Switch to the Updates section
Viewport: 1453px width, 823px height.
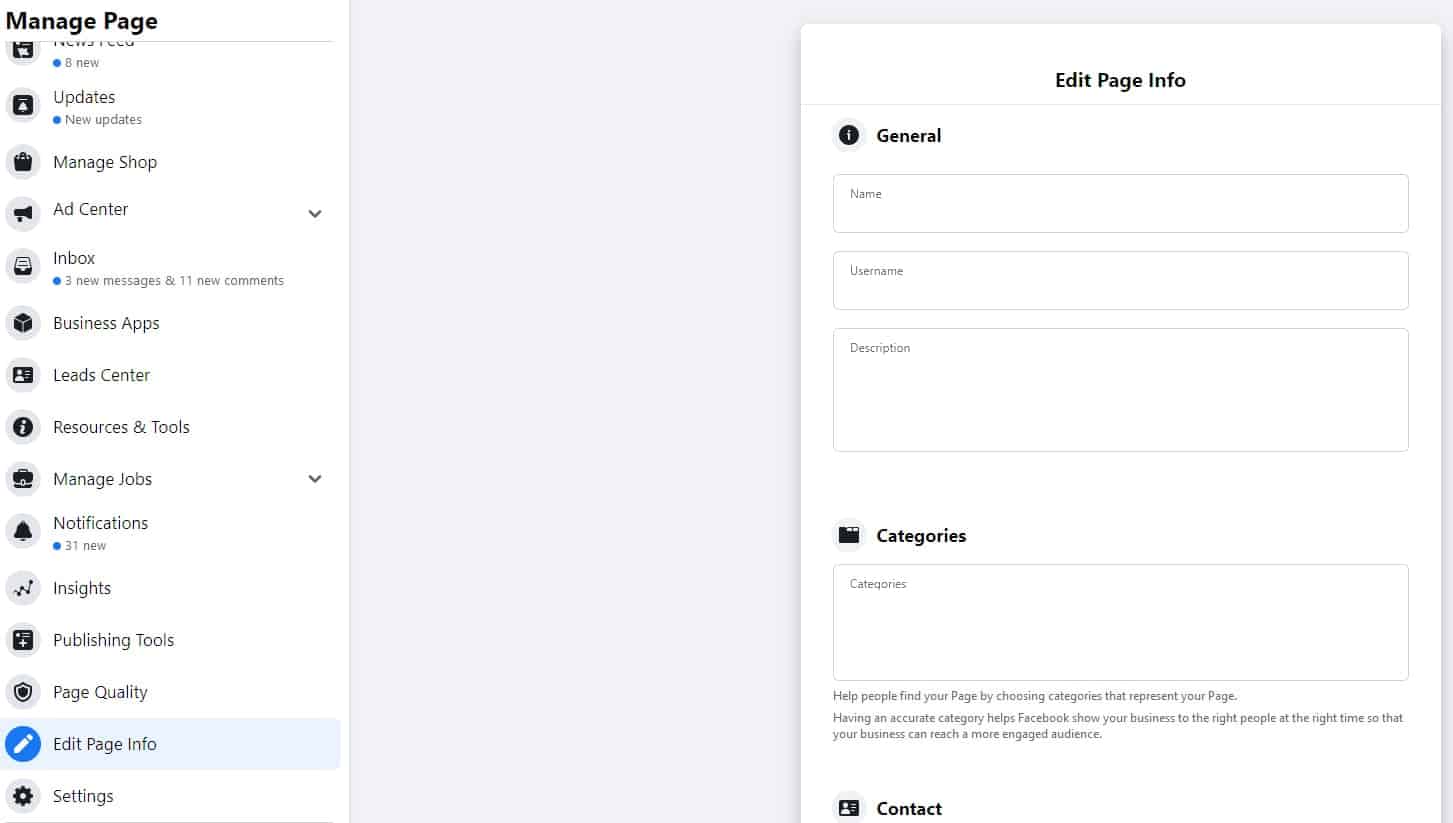click(84, 97)
